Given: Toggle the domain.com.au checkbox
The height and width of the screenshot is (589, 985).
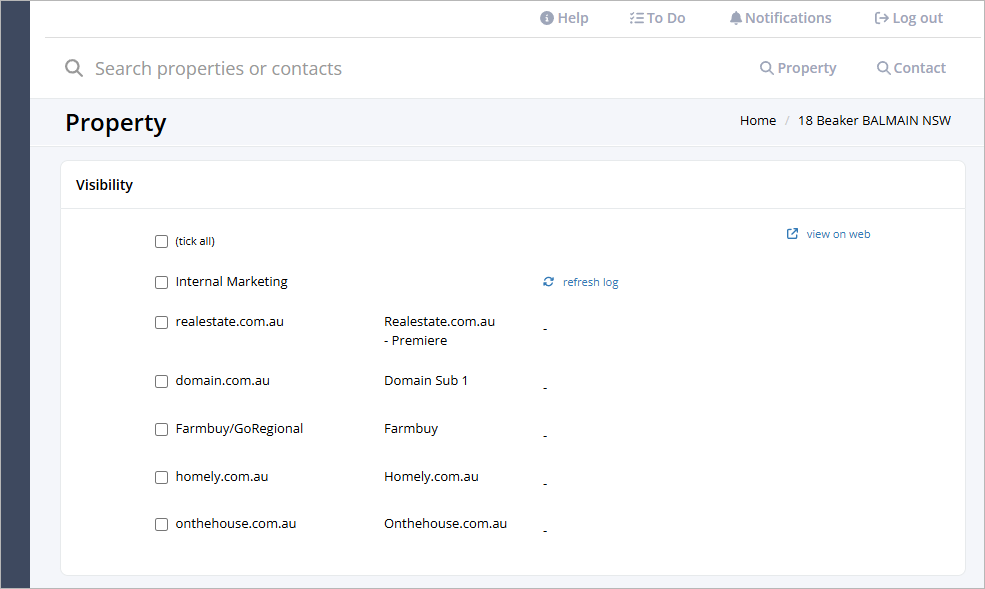Looking at the screenshot, I should tap(161, 382).
